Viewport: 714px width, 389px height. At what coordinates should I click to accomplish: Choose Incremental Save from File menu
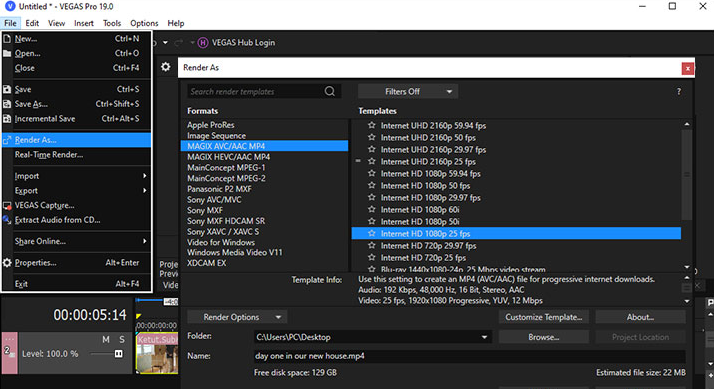pos(76,118)
